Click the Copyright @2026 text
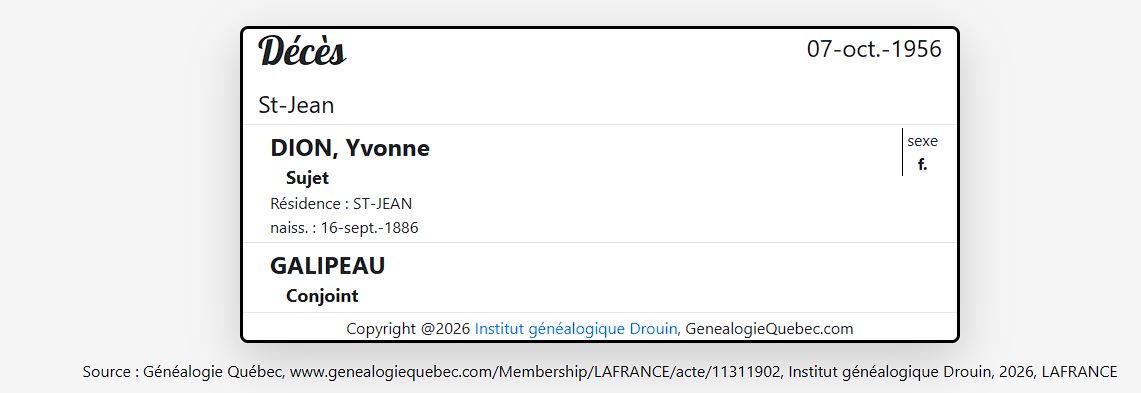This screenshot has width=1141, height=393. point(408,329)
